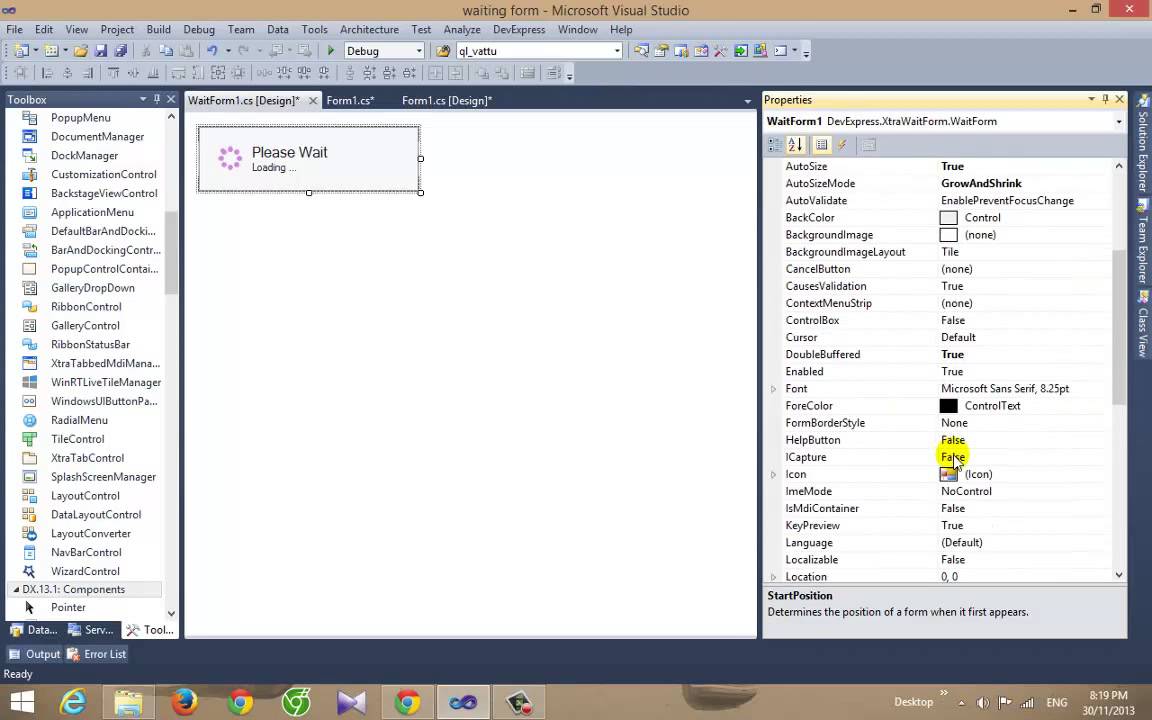Open the Solution Explorer toolbar icon
Image resolution: width=1152 pixels, height=720 pixels.
[641, 51]
